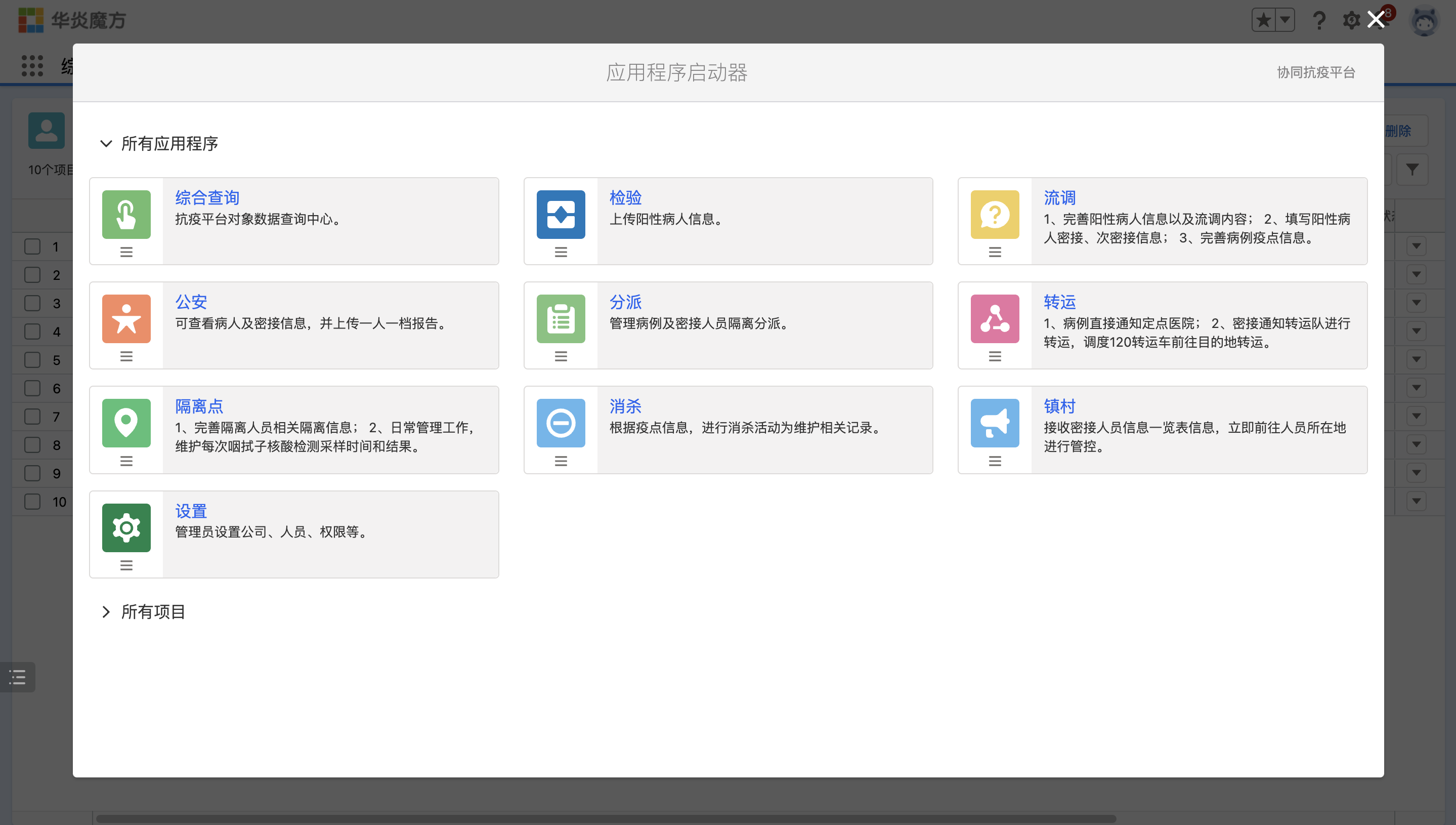Click the horizontal scrollbar at bottom

[606, 819]
